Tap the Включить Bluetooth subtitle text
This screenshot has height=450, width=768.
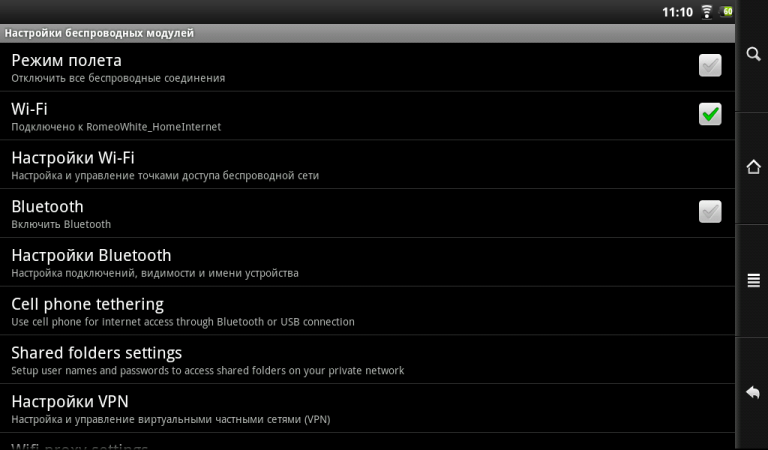click(61, 224)
